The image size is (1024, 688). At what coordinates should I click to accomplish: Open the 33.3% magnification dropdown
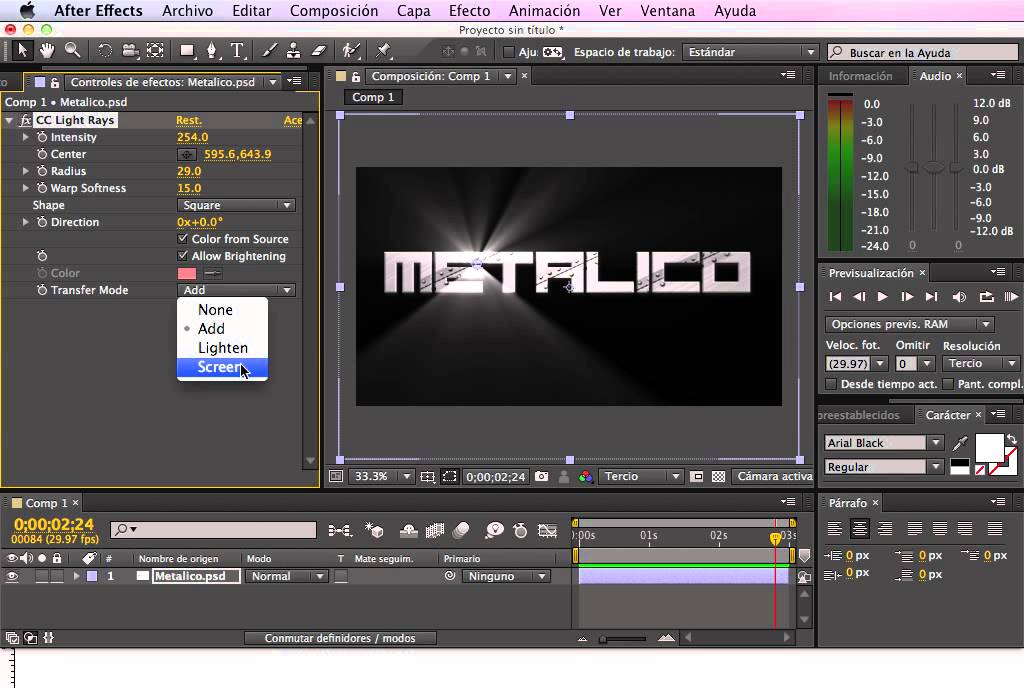pyautogui.click(x=381, y=477)
